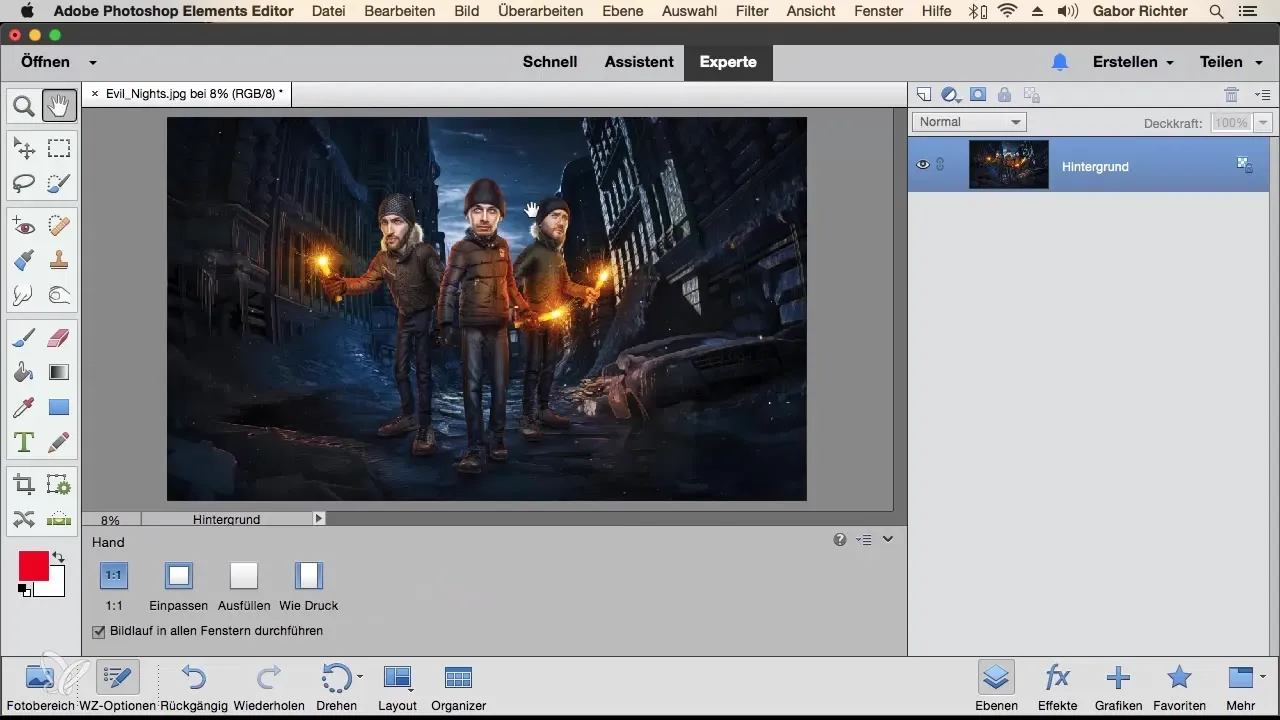Open the blend mode Normal dropdown
Screen dimensions: 1280x720
coord(969,122)
